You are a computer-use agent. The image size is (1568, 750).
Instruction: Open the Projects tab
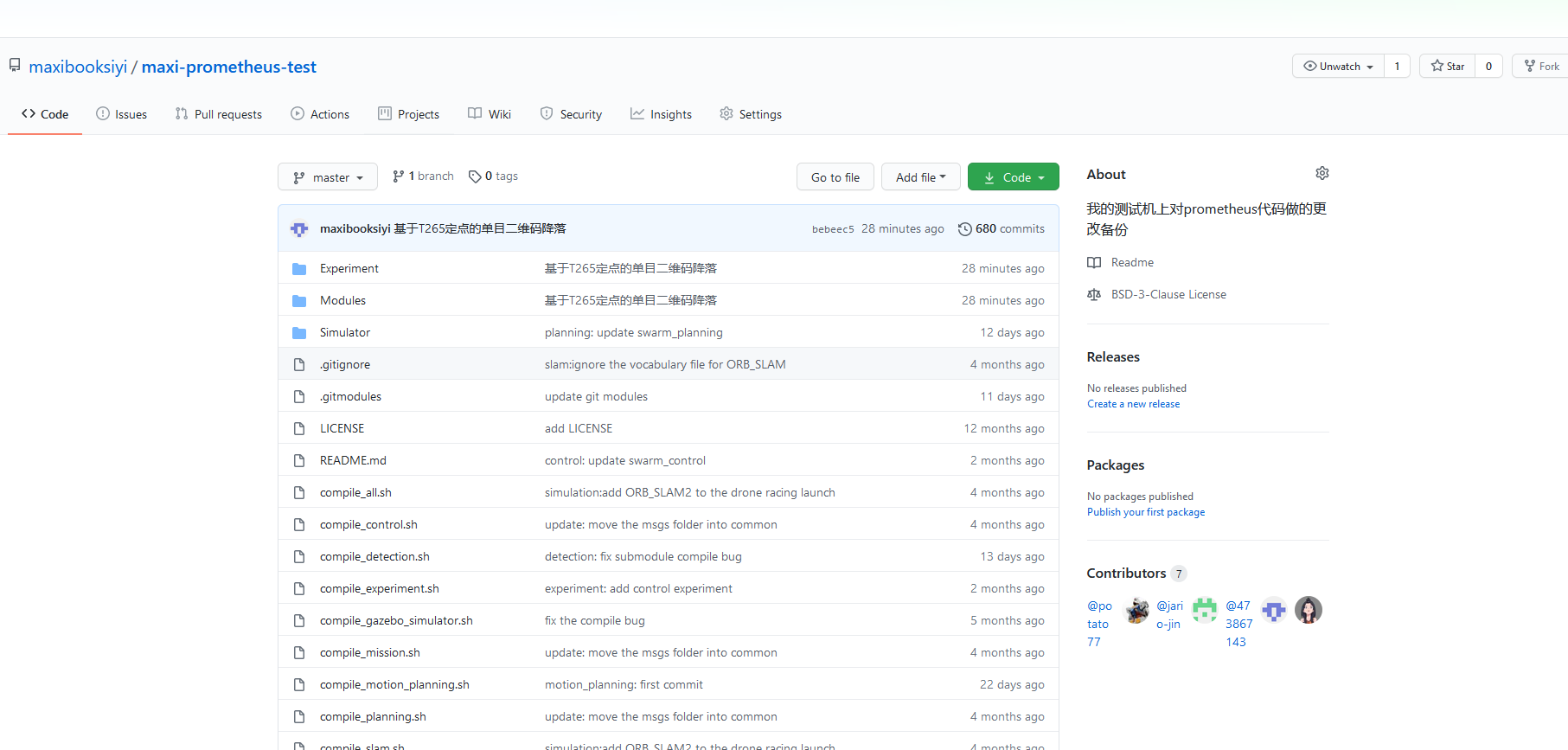408,114
